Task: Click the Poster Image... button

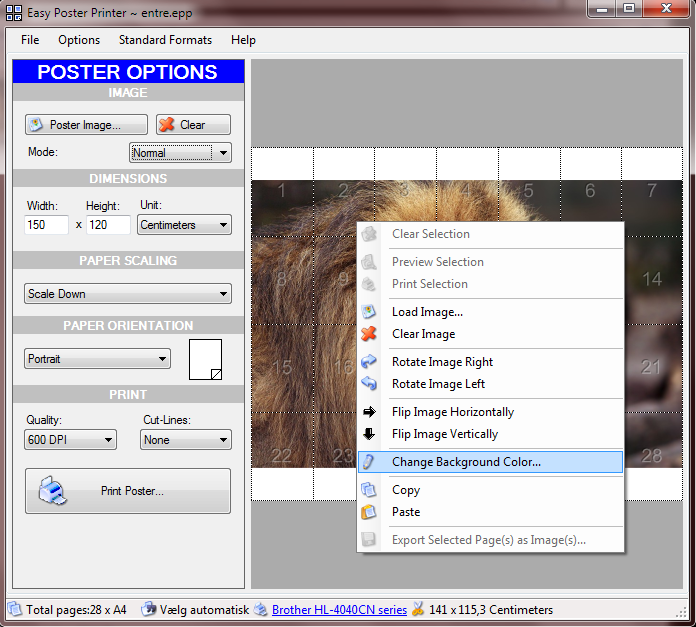Action: click(86, 125)
